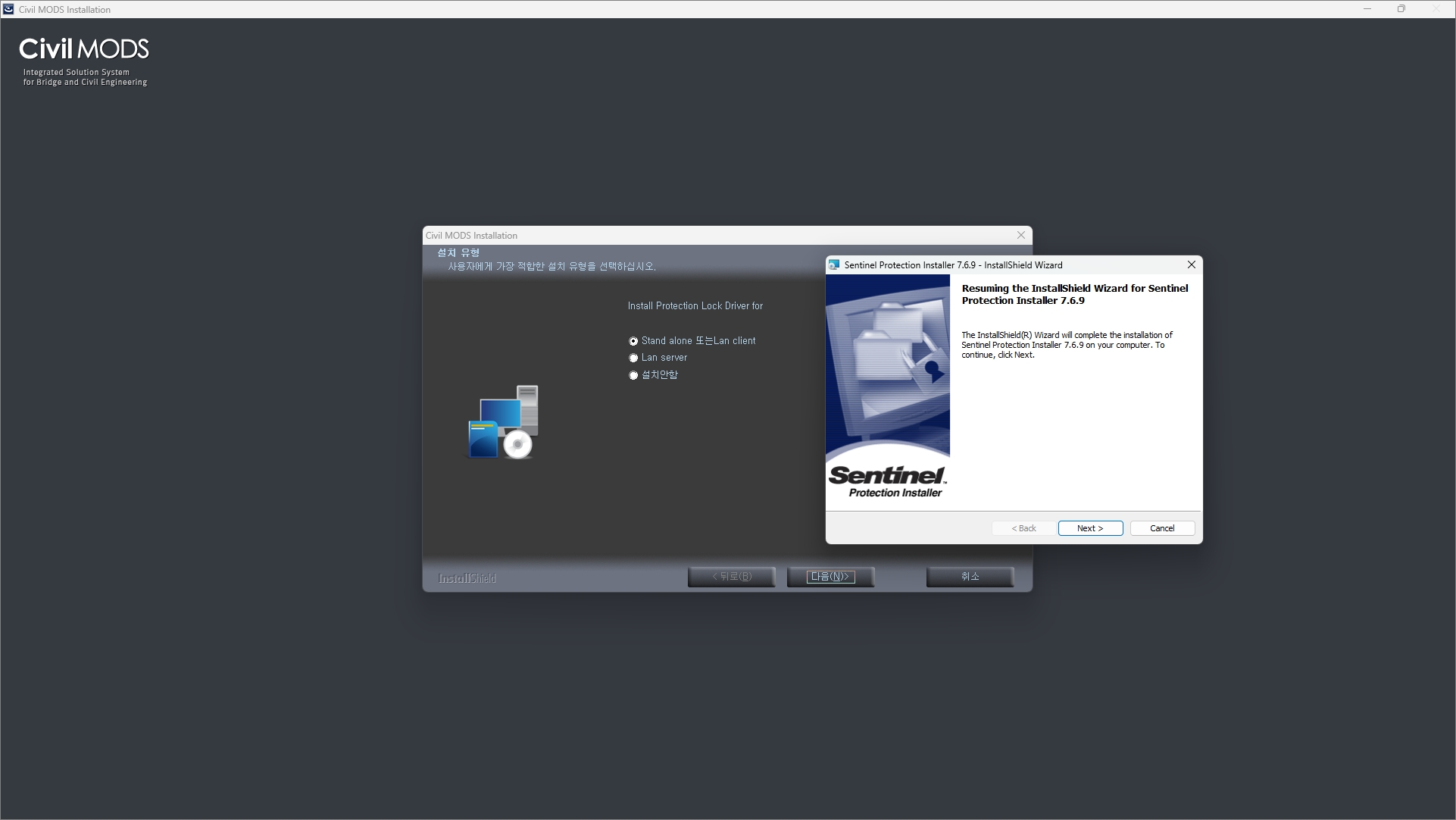Click the disabled Back button in Sentinel wizard
This screenshot has width=1456, height=820.
[1023, 528]
